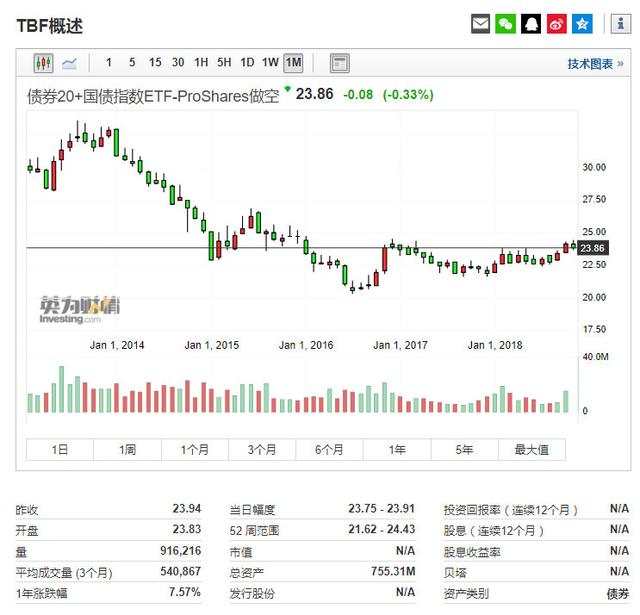Select the 5H interval

click(x=224, y=63)
